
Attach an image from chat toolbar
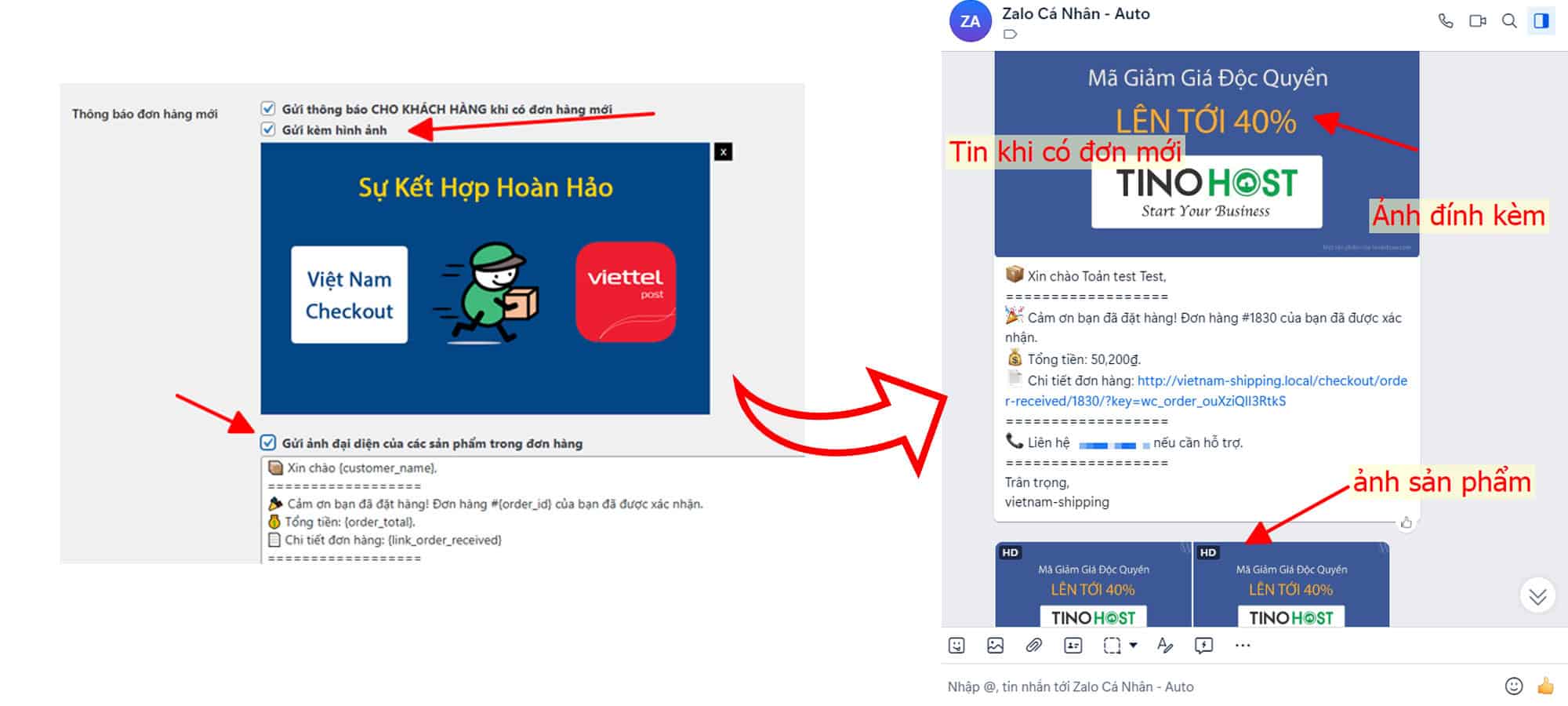996,646
